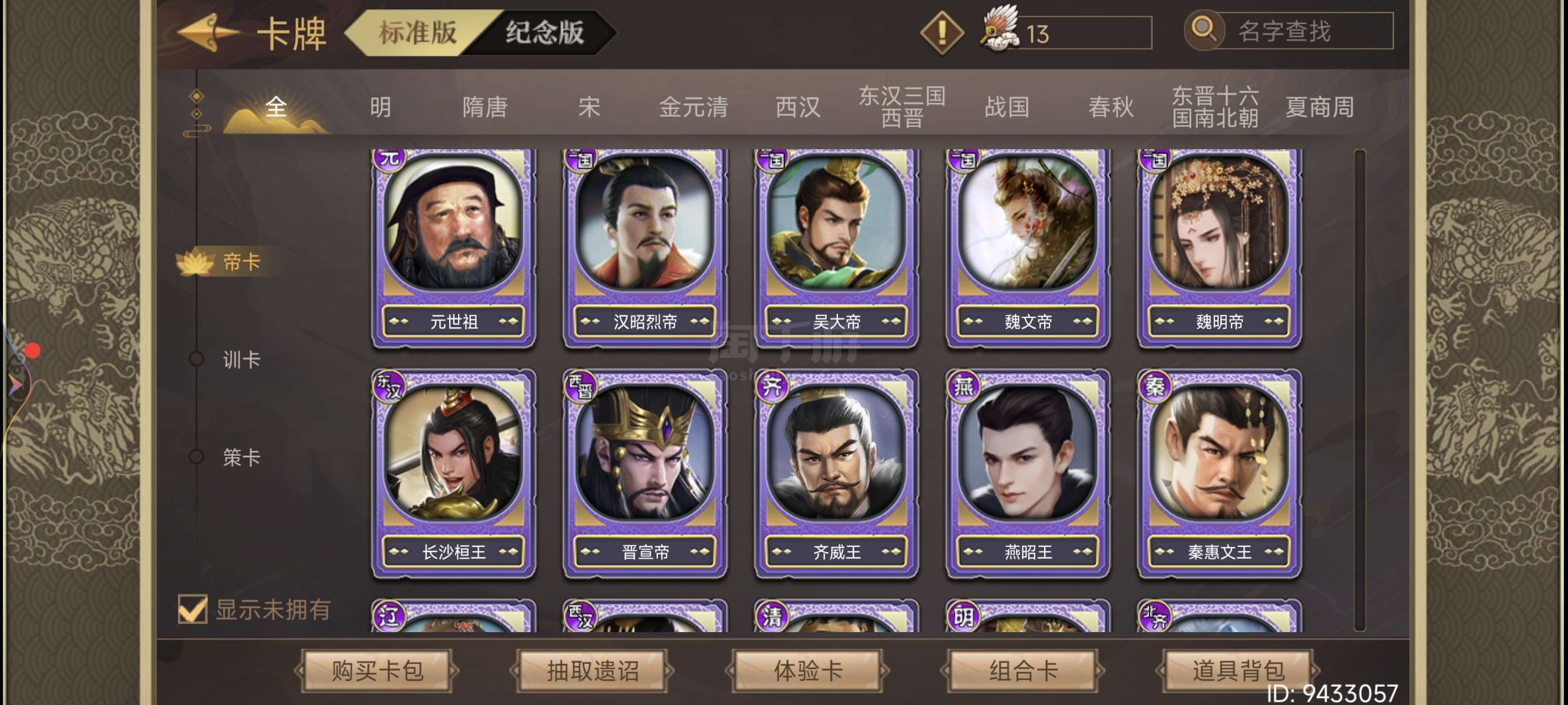Select the 策卡 category

(241, 456)
